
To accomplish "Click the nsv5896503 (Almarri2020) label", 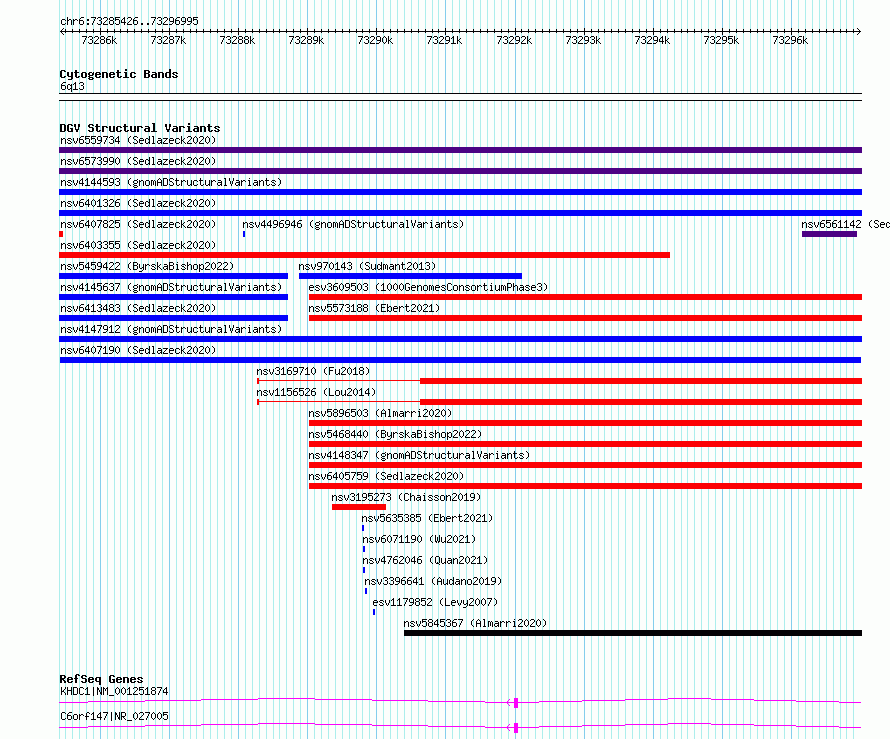I will click(x=380, y=413).
